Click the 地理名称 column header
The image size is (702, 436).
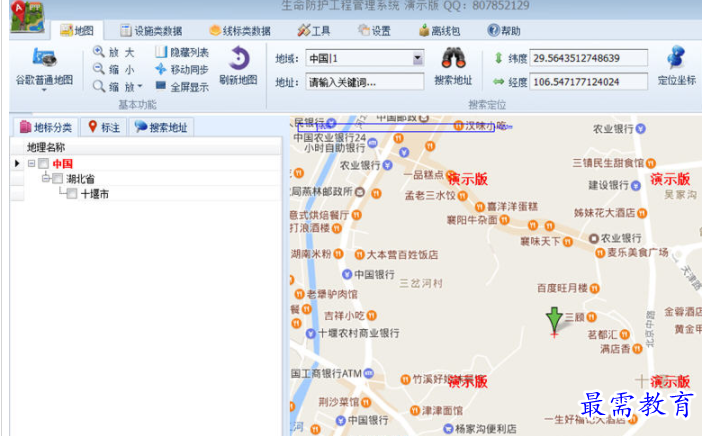tap(152, 147)
